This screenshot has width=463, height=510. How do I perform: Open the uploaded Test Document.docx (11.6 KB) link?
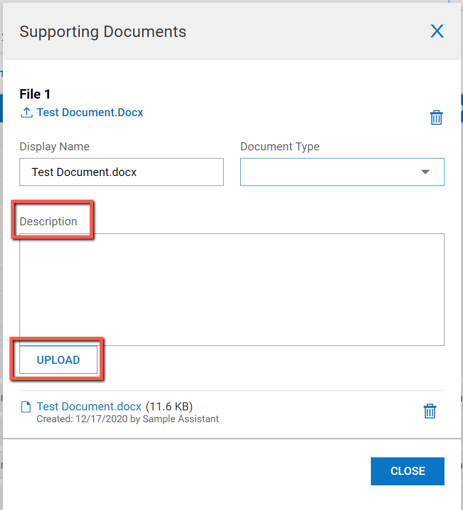click(x=89, y=406)
